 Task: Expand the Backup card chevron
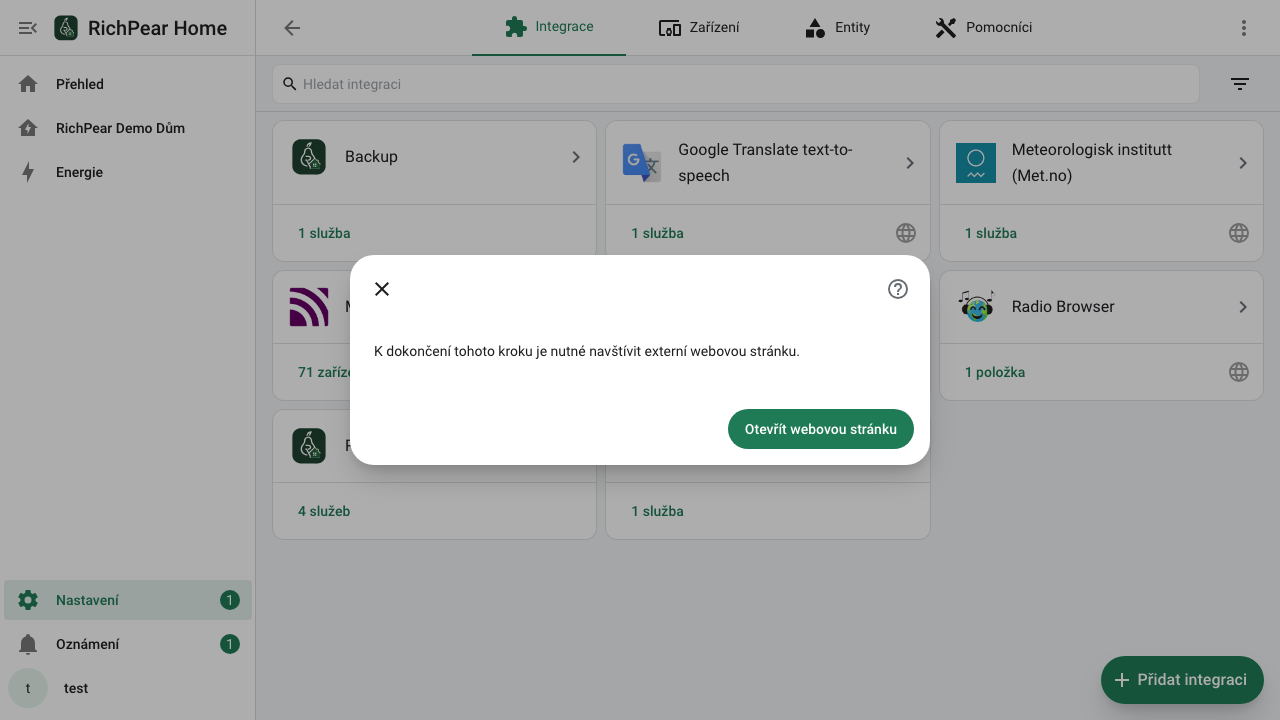[x=576, y=157]
